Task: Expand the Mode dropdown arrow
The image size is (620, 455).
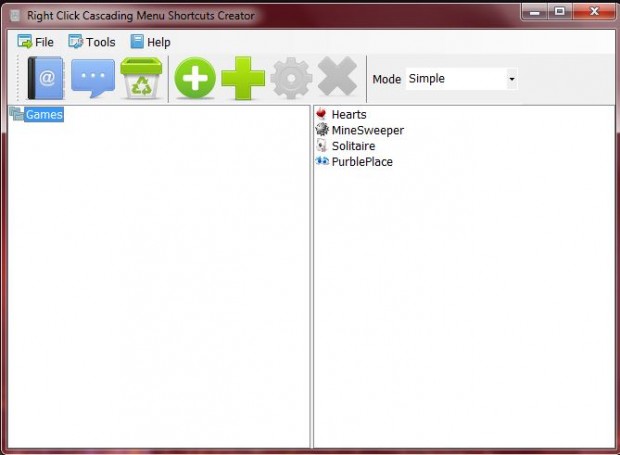Action: (512, 79)
